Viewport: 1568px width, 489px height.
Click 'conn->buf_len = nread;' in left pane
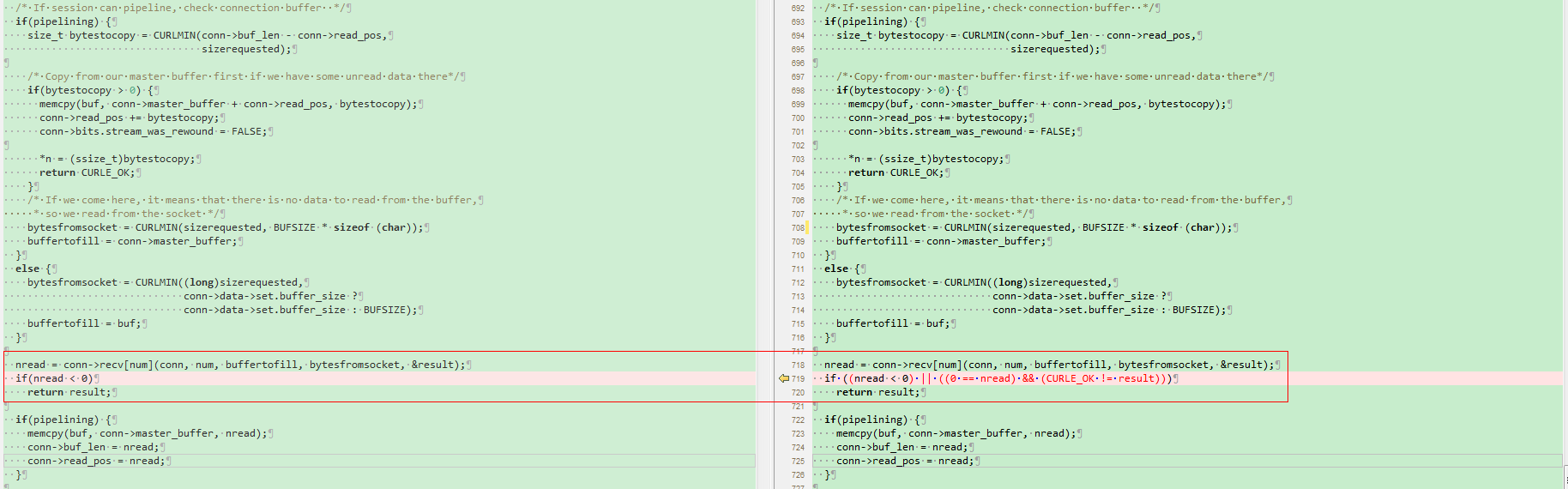click(x=93, y=447)
